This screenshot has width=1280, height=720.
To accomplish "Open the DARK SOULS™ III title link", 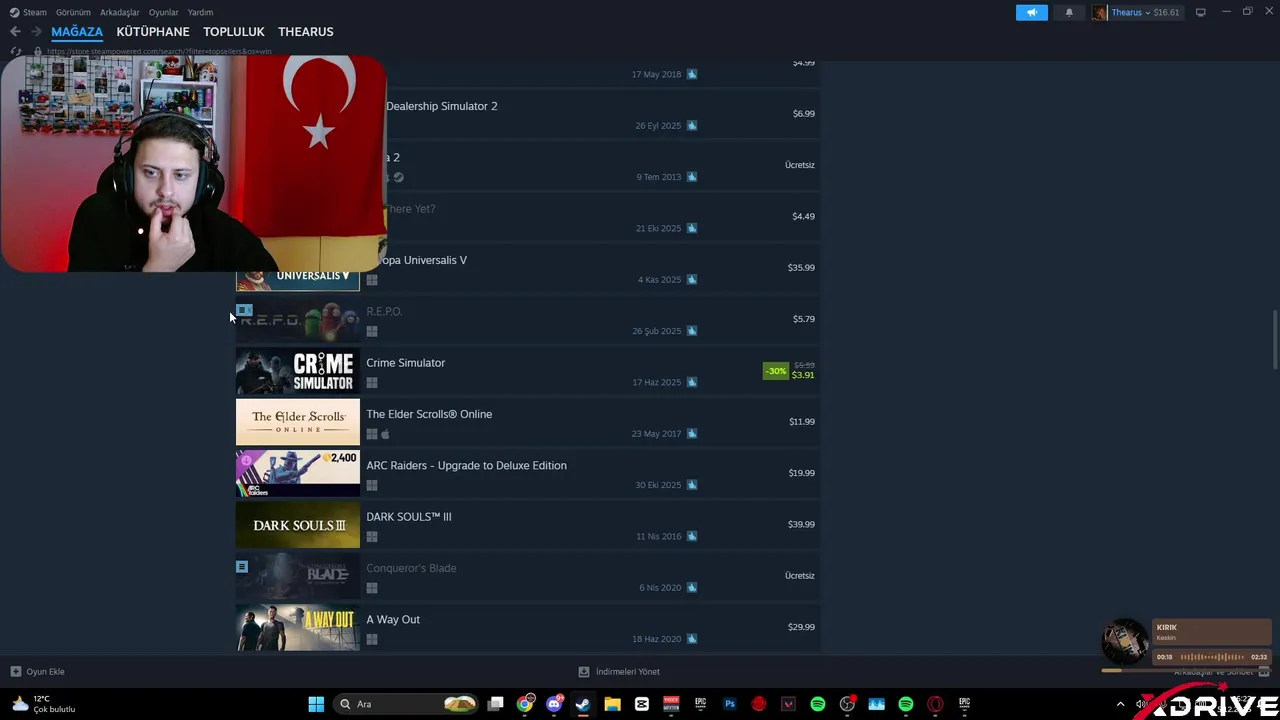I will [x=409, y=517].
